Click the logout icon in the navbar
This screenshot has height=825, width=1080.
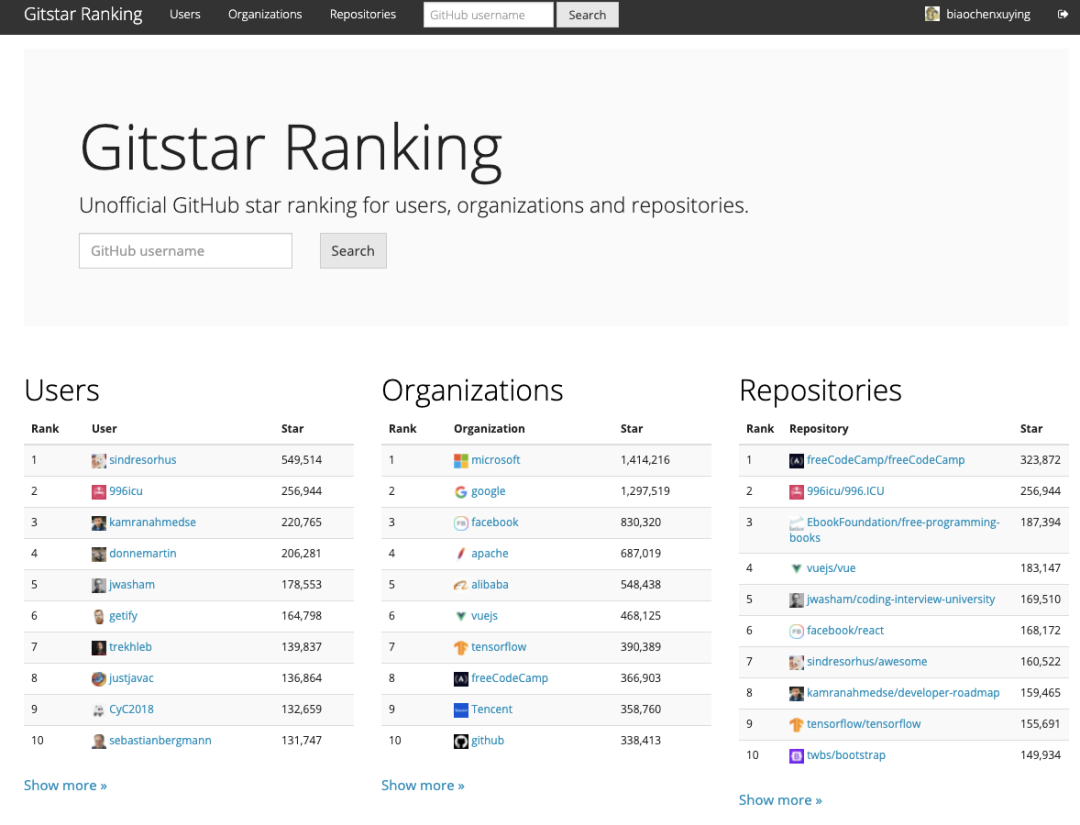(1063, 14)
